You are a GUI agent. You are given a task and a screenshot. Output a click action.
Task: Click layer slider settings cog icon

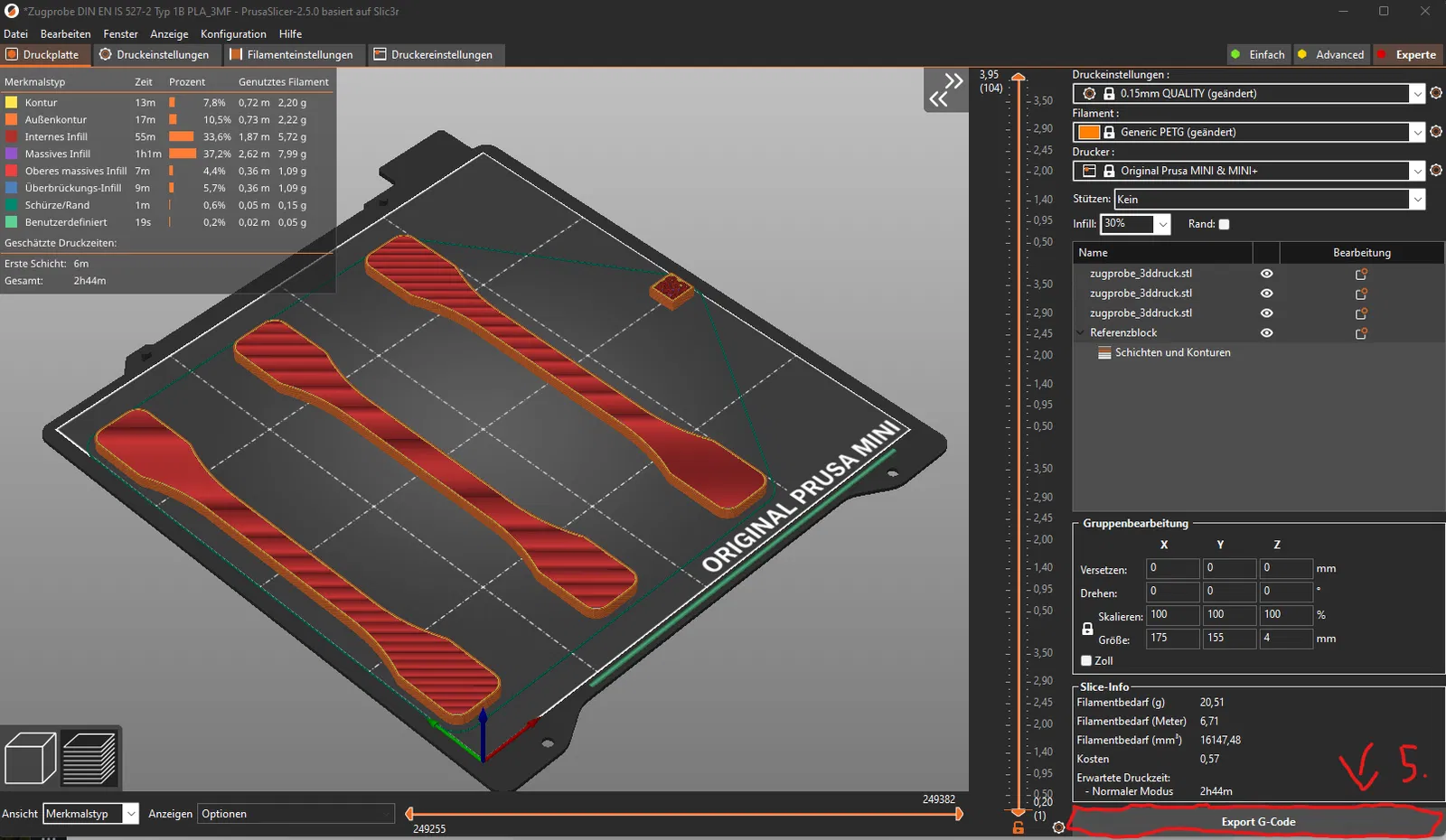pyautogui.click(x=1059, y=827)
